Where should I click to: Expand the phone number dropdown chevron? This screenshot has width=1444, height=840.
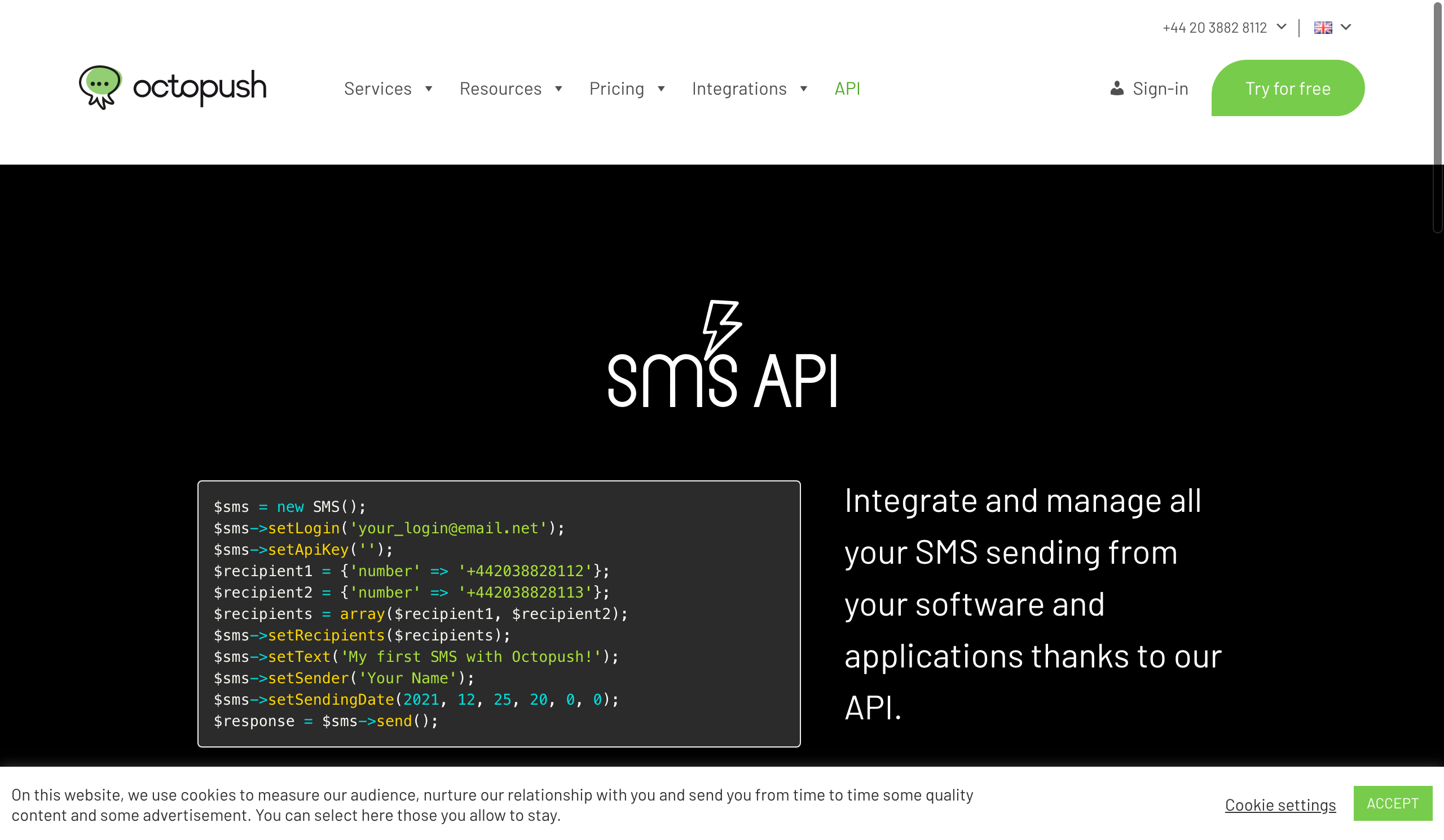[x=1282, y=27]
